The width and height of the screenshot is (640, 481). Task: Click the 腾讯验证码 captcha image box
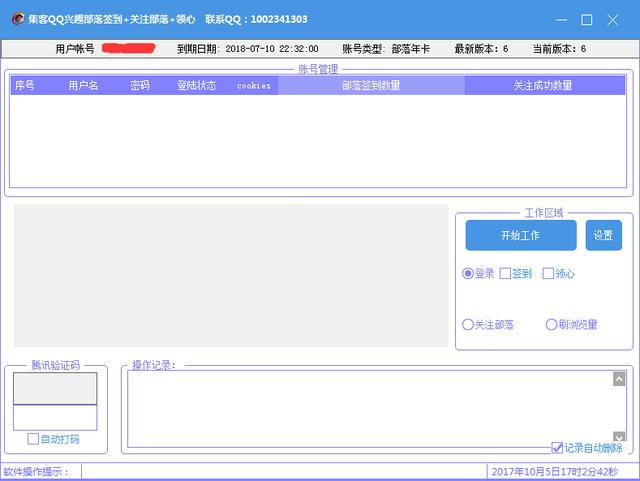[x=55, y=388]
